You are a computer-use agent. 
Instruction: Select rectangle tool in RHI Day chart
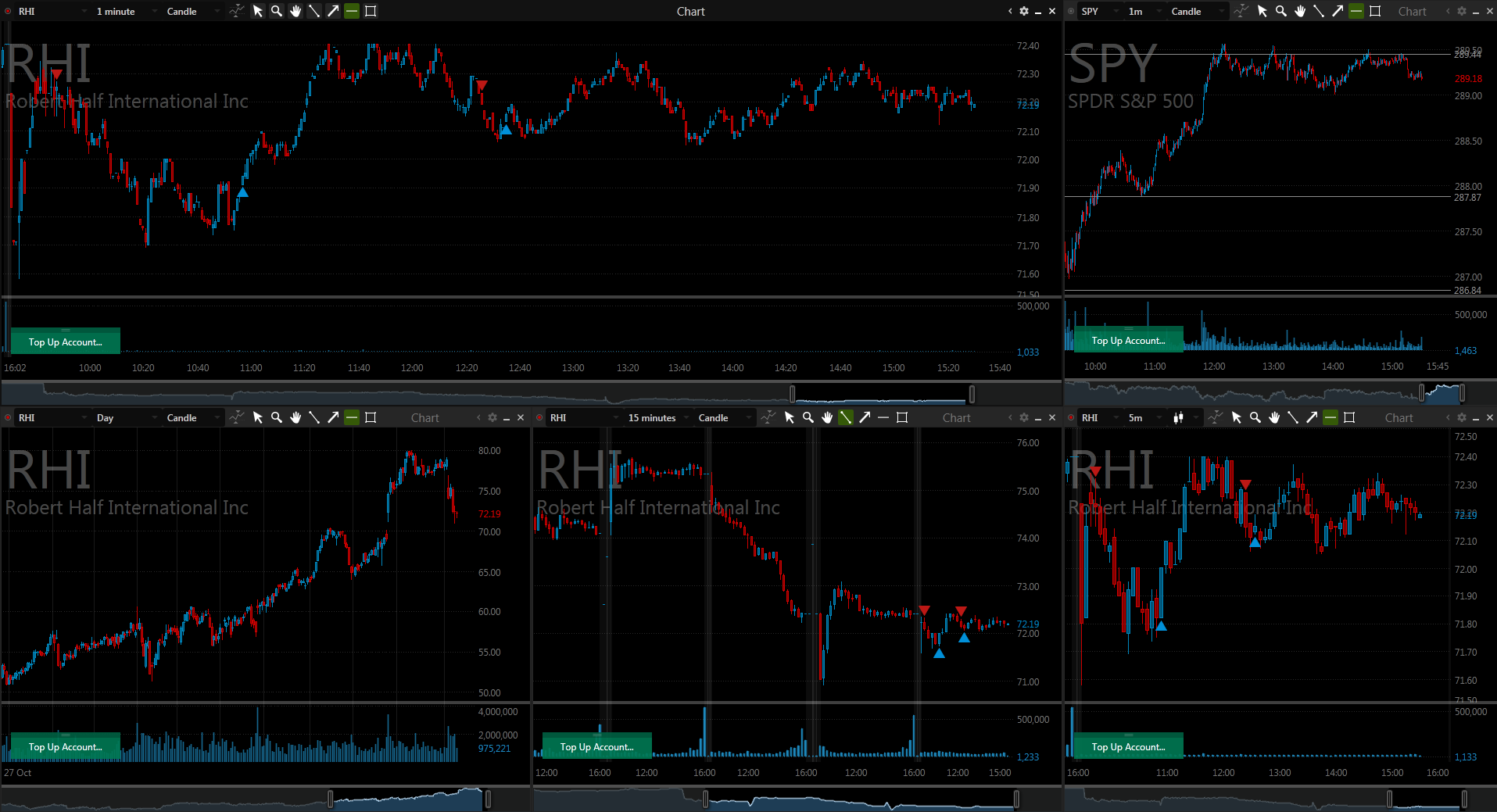(x=371, y=417)
